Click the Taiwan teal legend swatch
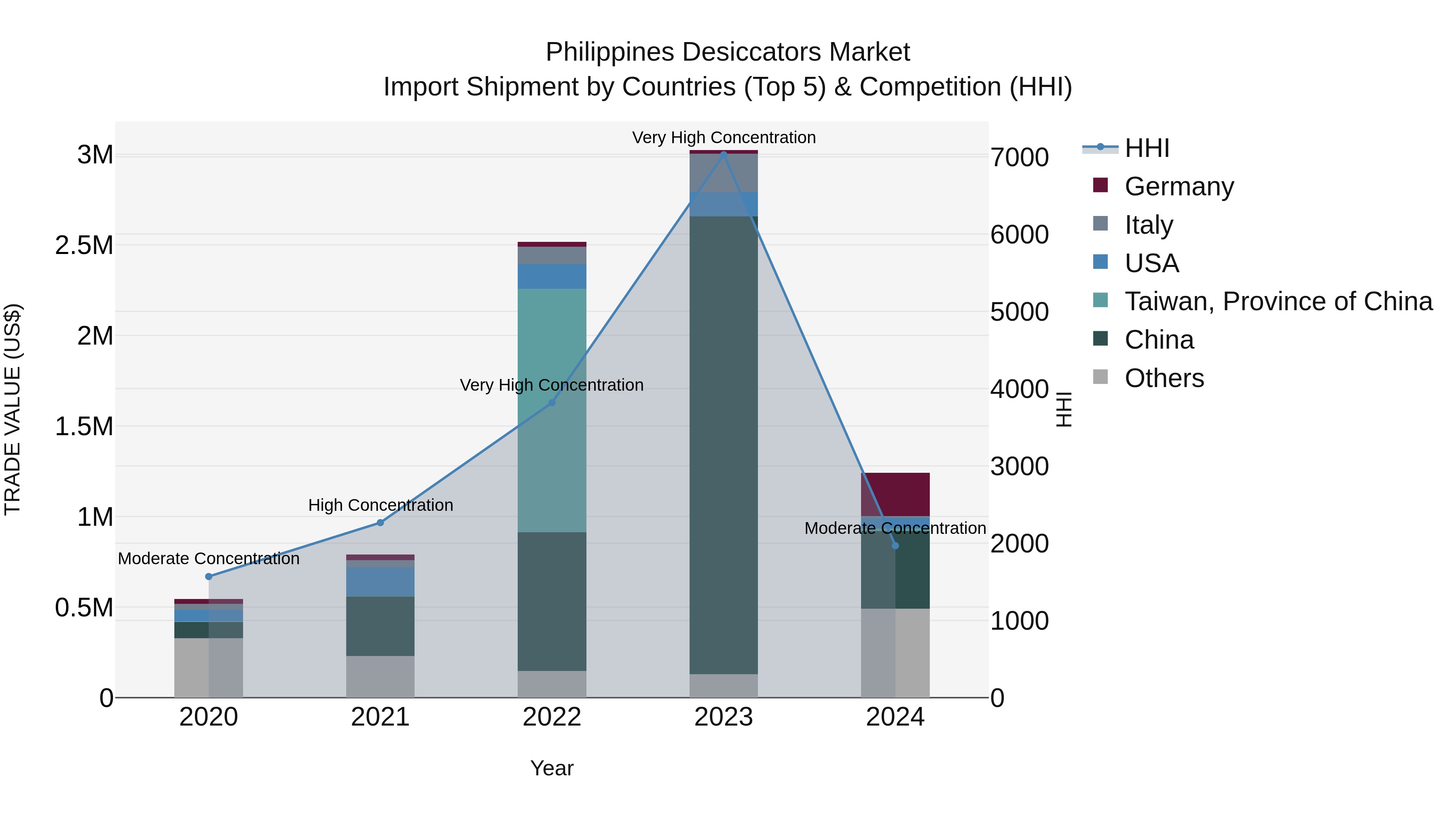The image size is (1456, 819). tap(1100, 300)
